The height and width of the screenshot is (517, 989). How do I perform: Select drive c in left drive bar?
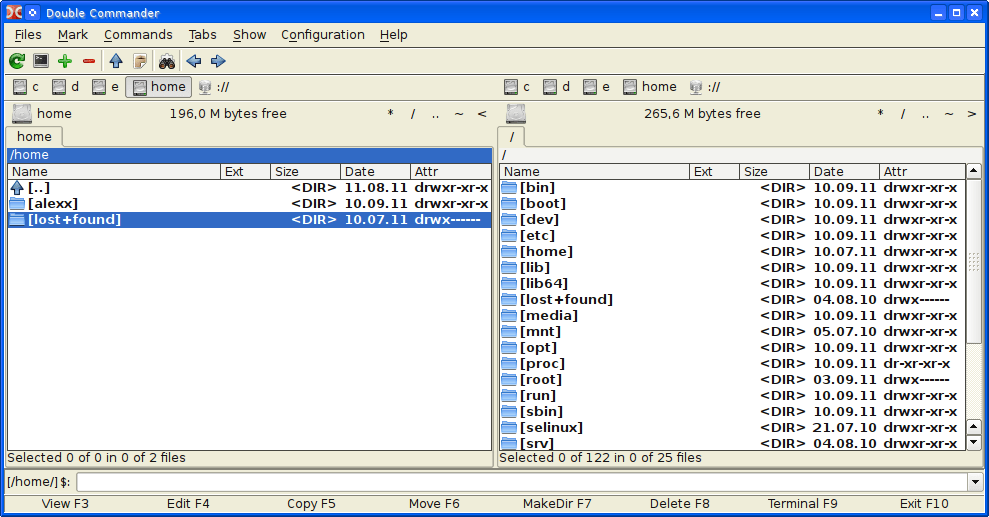(26, 87)
